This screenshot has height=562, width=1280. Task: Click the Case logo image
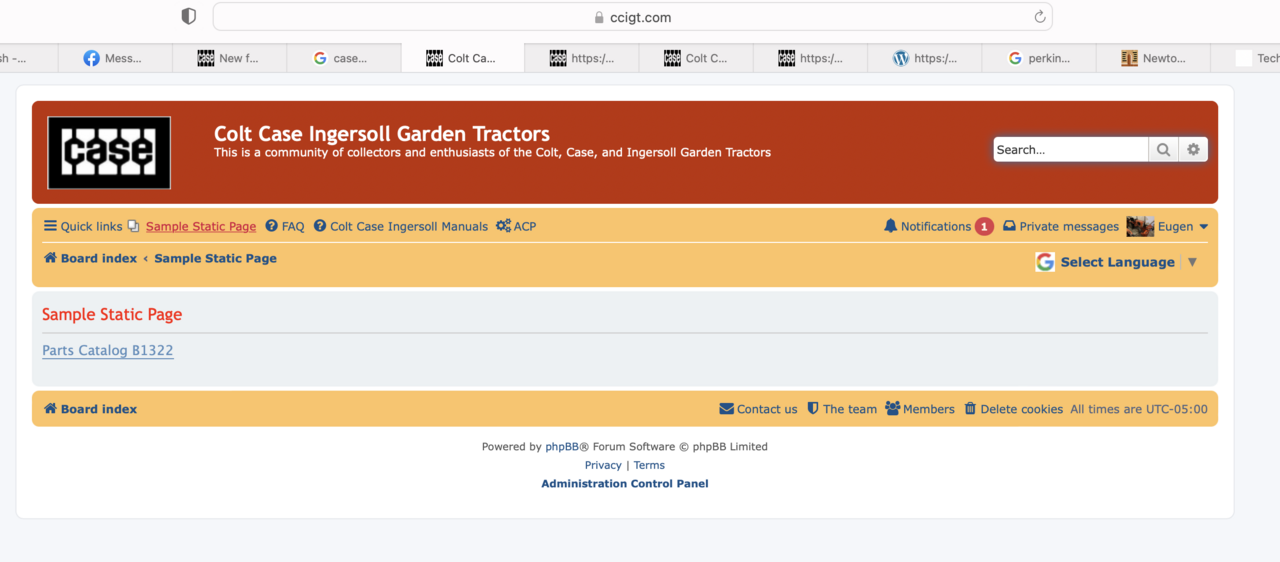(109, 153)
